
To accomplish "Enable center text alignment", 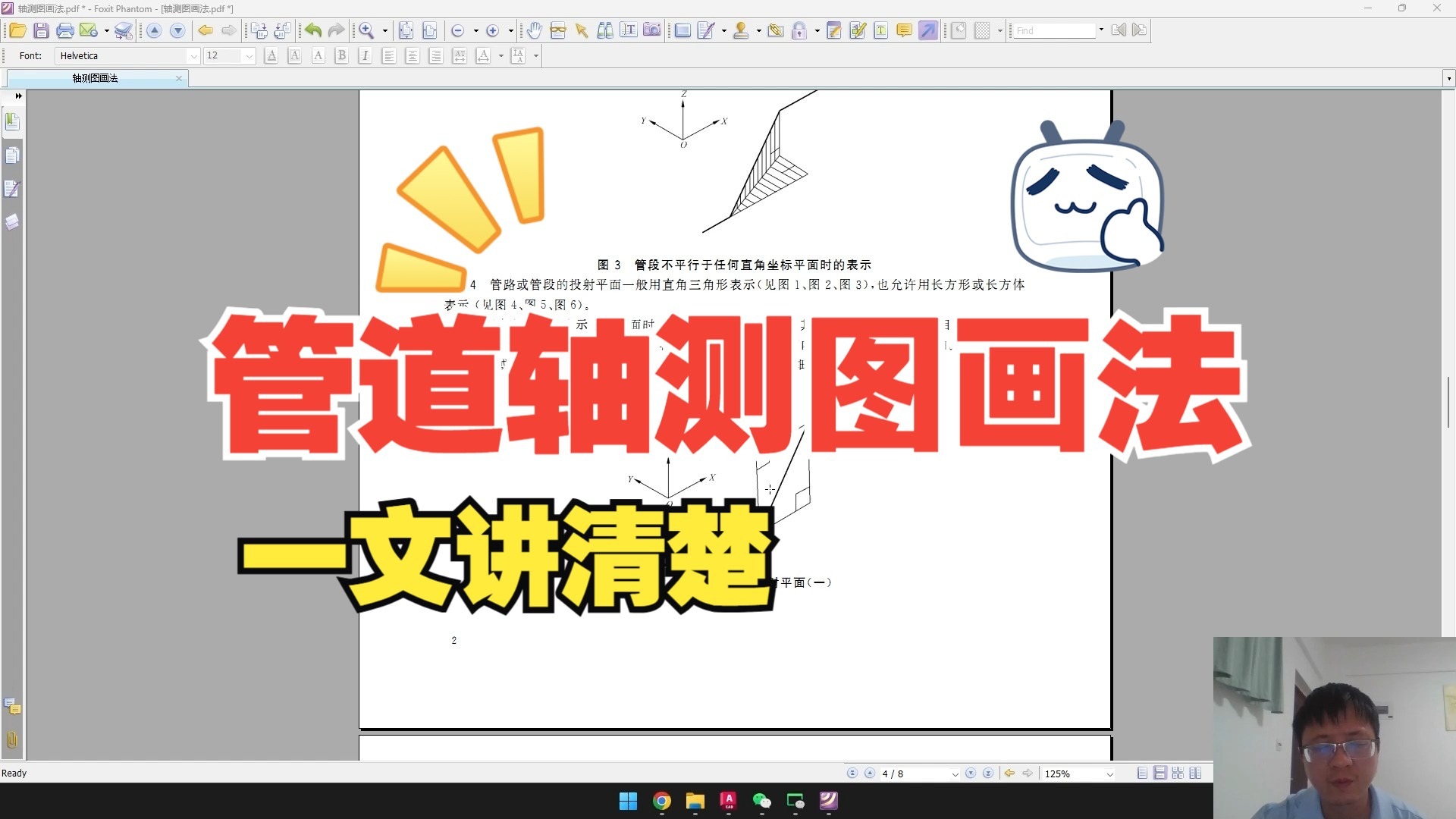I will (x=413, y=55).
